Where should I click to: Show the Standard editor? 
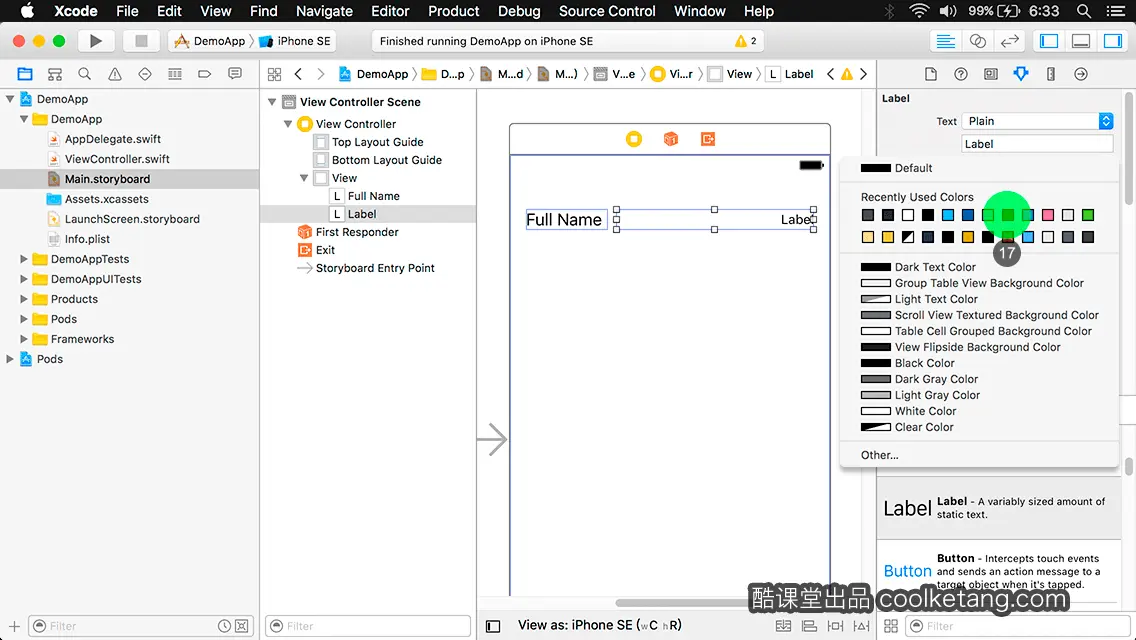click(x=945, y=41)
